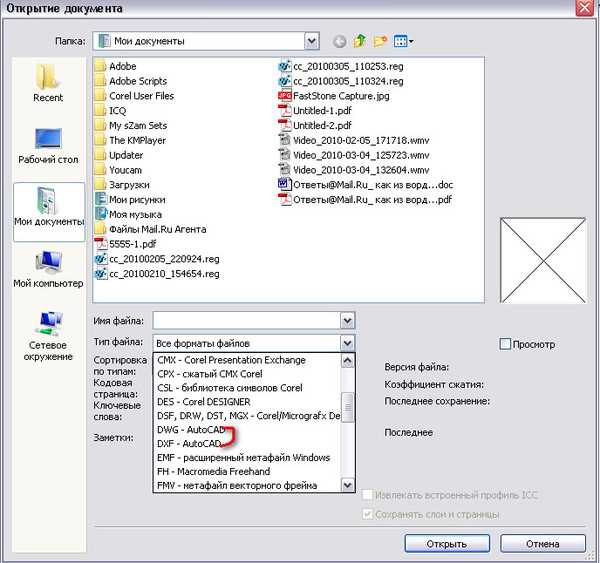Select the Untitled-1.pdf file
600x563 pixels.
[315, 111]
